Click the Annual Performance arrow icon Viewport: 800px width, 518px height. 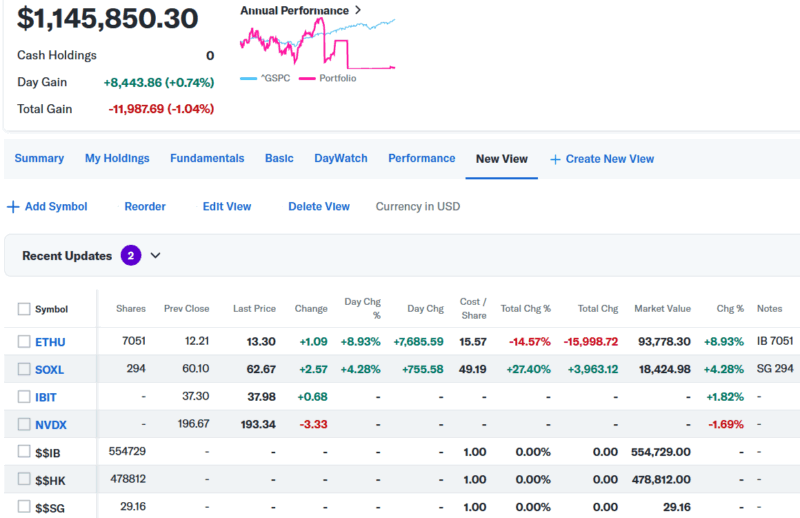(x=358, y=10)
